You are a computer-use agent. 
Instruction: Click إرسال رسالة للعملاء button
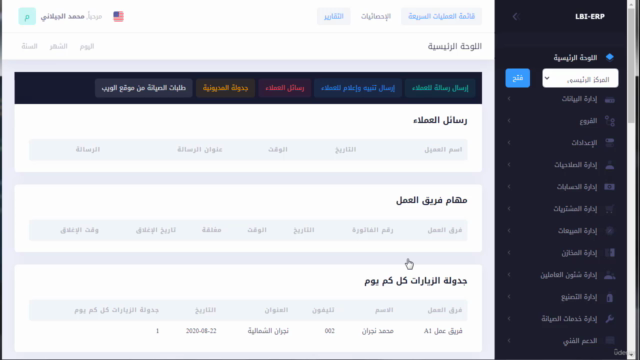[x=440, y=88]
